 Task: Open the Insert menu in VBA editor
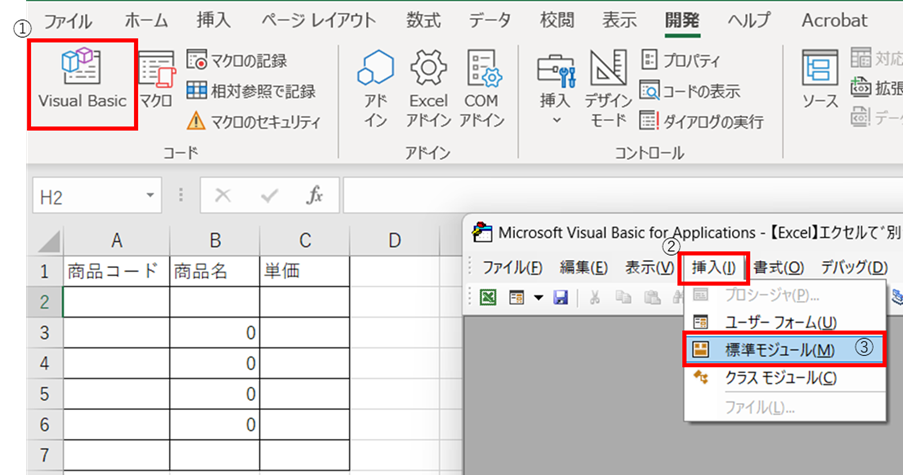point(713,267)
